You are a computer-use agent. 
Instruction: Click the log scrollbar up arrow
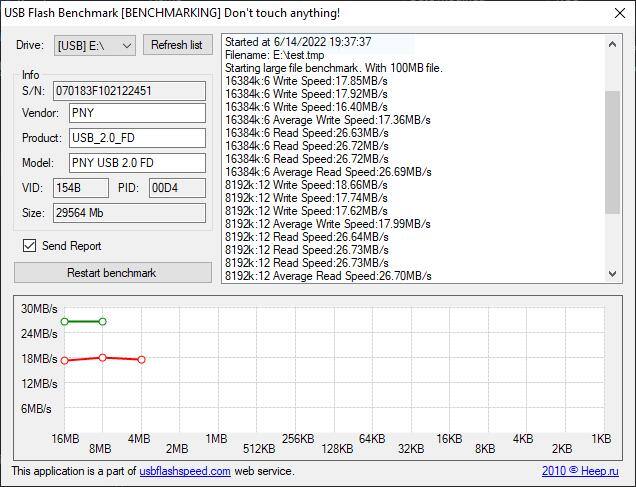[x=613, y=44]
